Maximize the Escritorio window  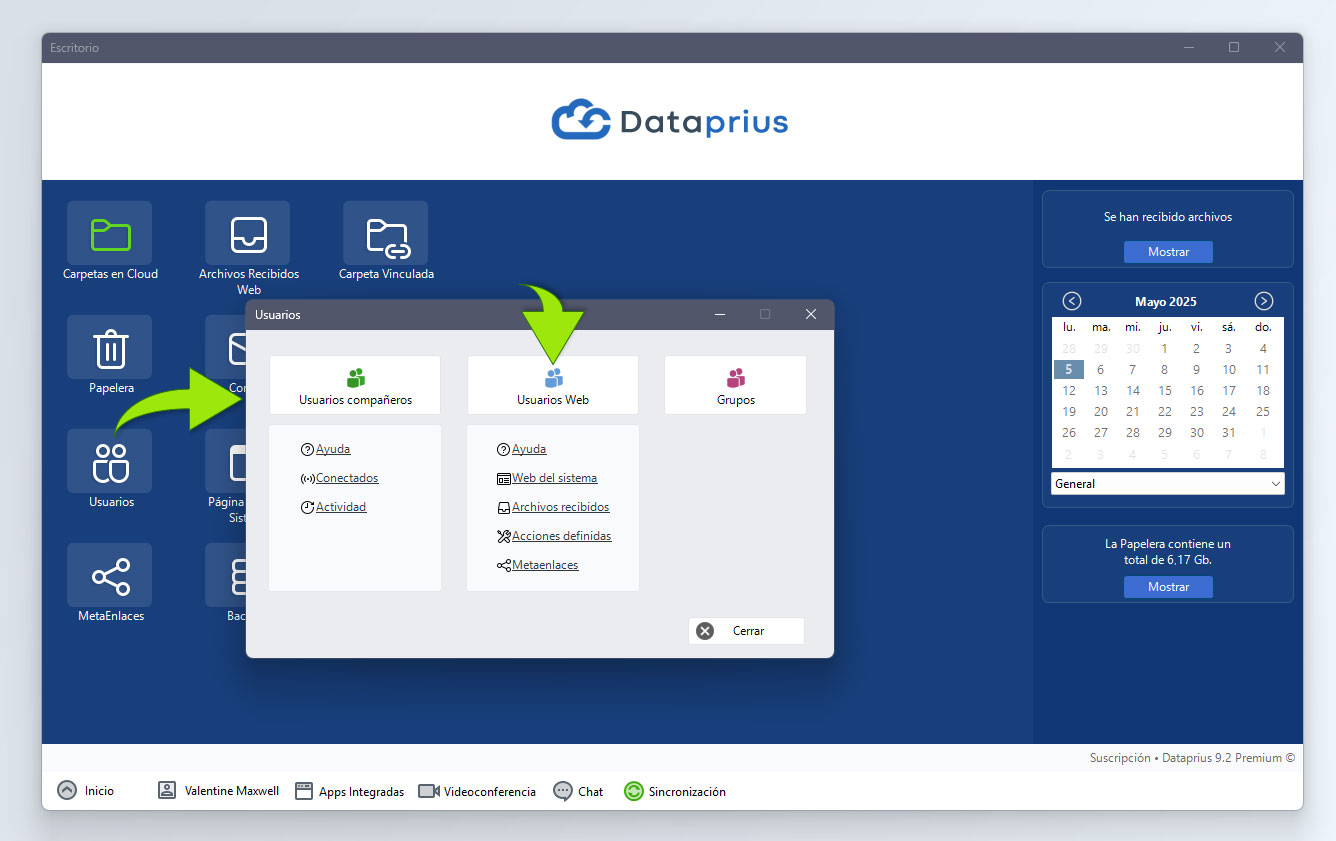pyautogui.click(x=1234, y=47)
